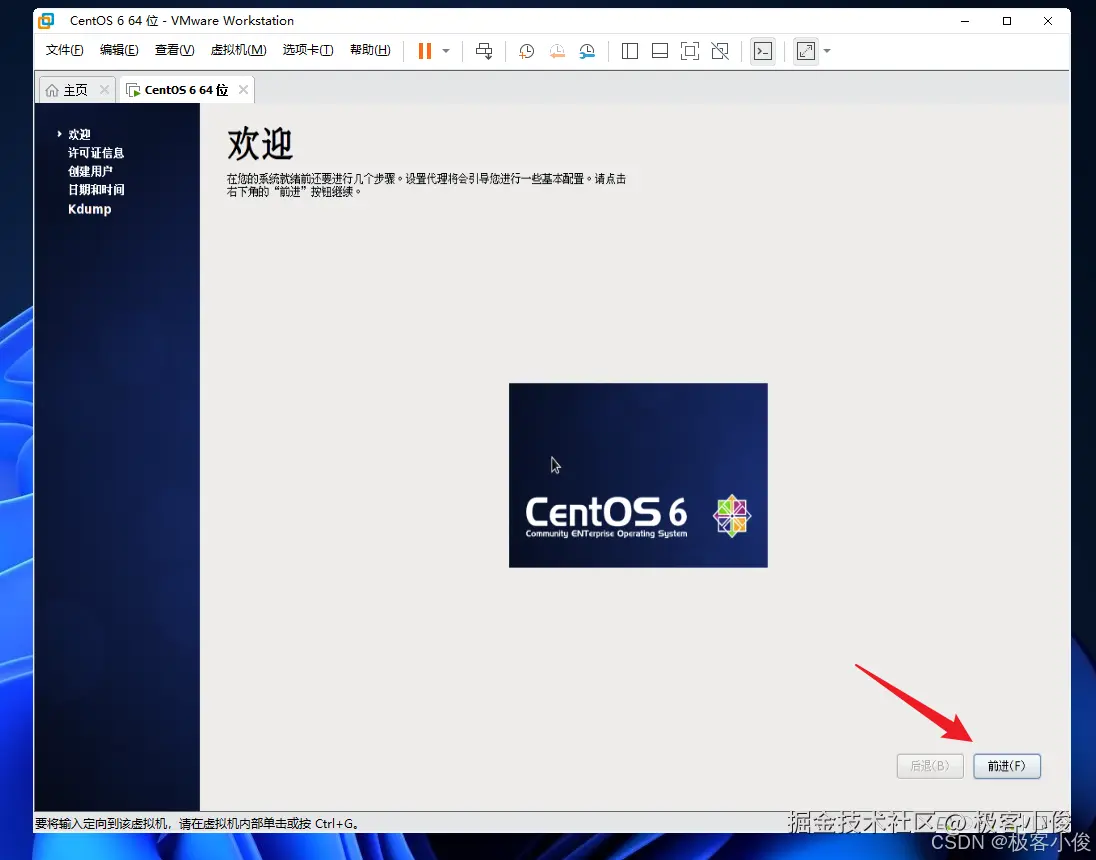Click the CentOS 6 splash image
The height and width of the screenshot is (860, 1096).
click(x=638, y=475)
